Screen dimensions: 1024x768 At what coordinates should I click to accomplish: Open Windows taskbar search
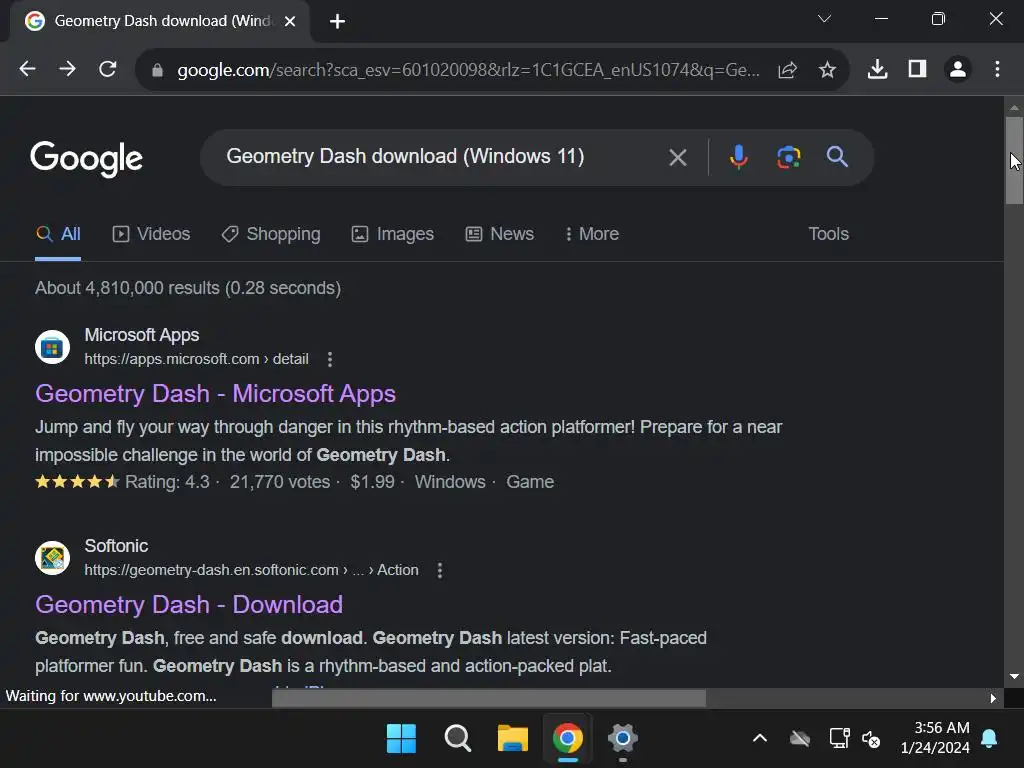457,739
